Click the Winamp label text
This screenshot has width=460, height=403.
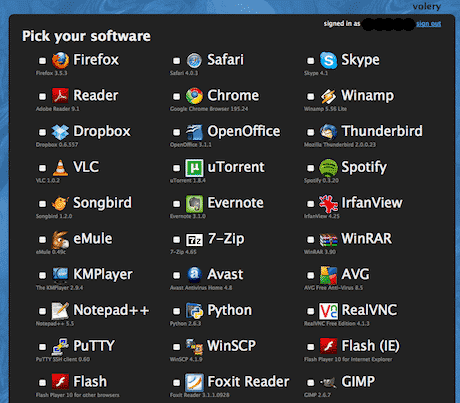point(367,96)
